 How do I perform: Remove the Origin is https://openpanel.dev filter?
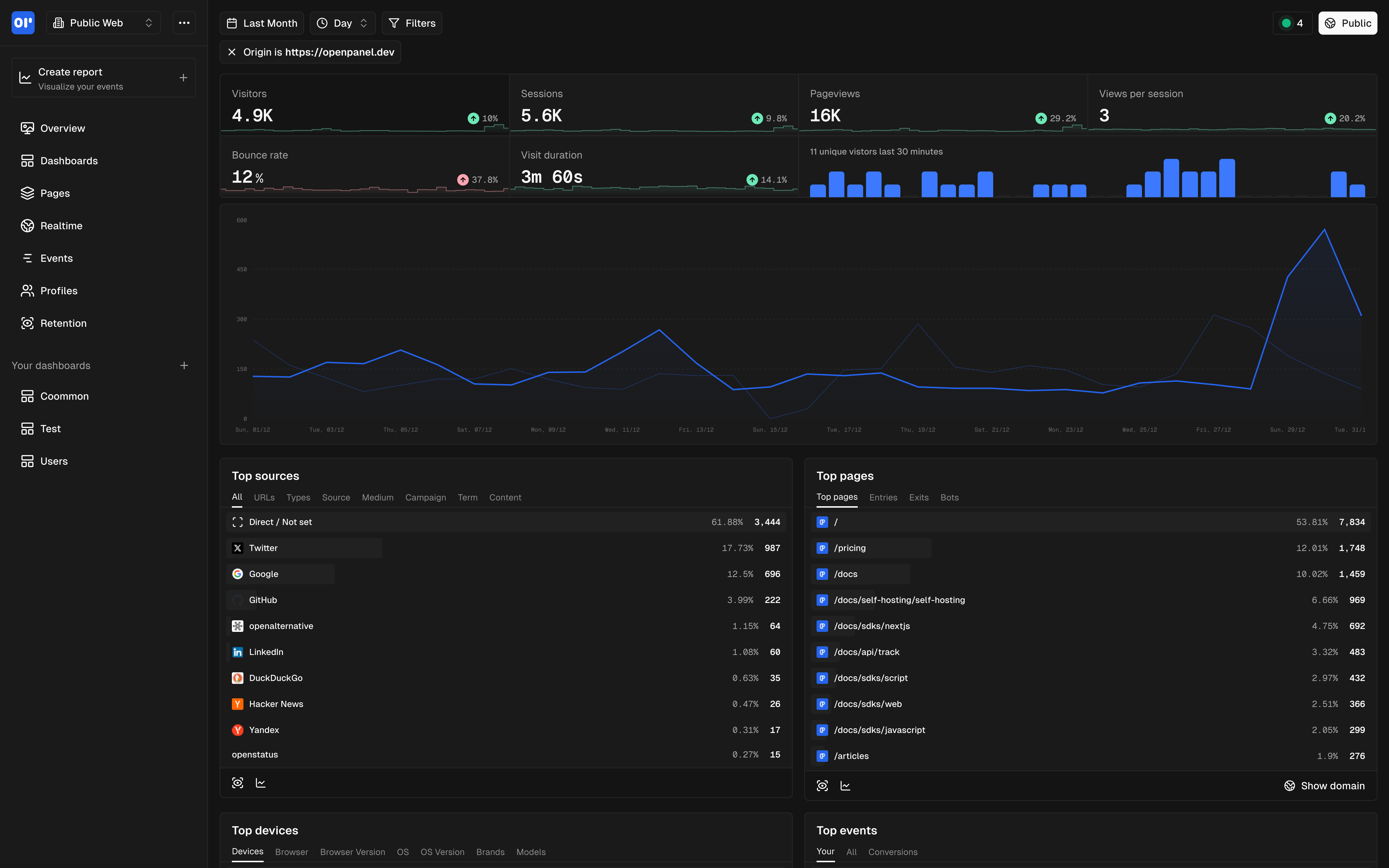pyautogui.click(x=232, y=52)
